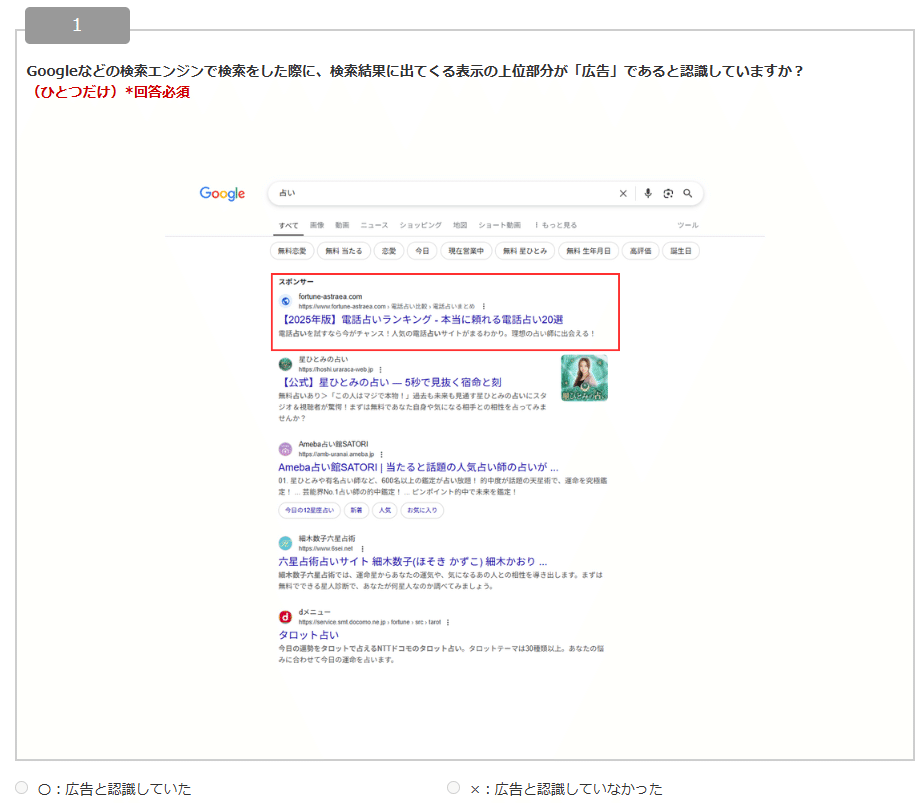This screenshot has width=920, height=803.
Task: Open the ツール options
Action: 688,225
